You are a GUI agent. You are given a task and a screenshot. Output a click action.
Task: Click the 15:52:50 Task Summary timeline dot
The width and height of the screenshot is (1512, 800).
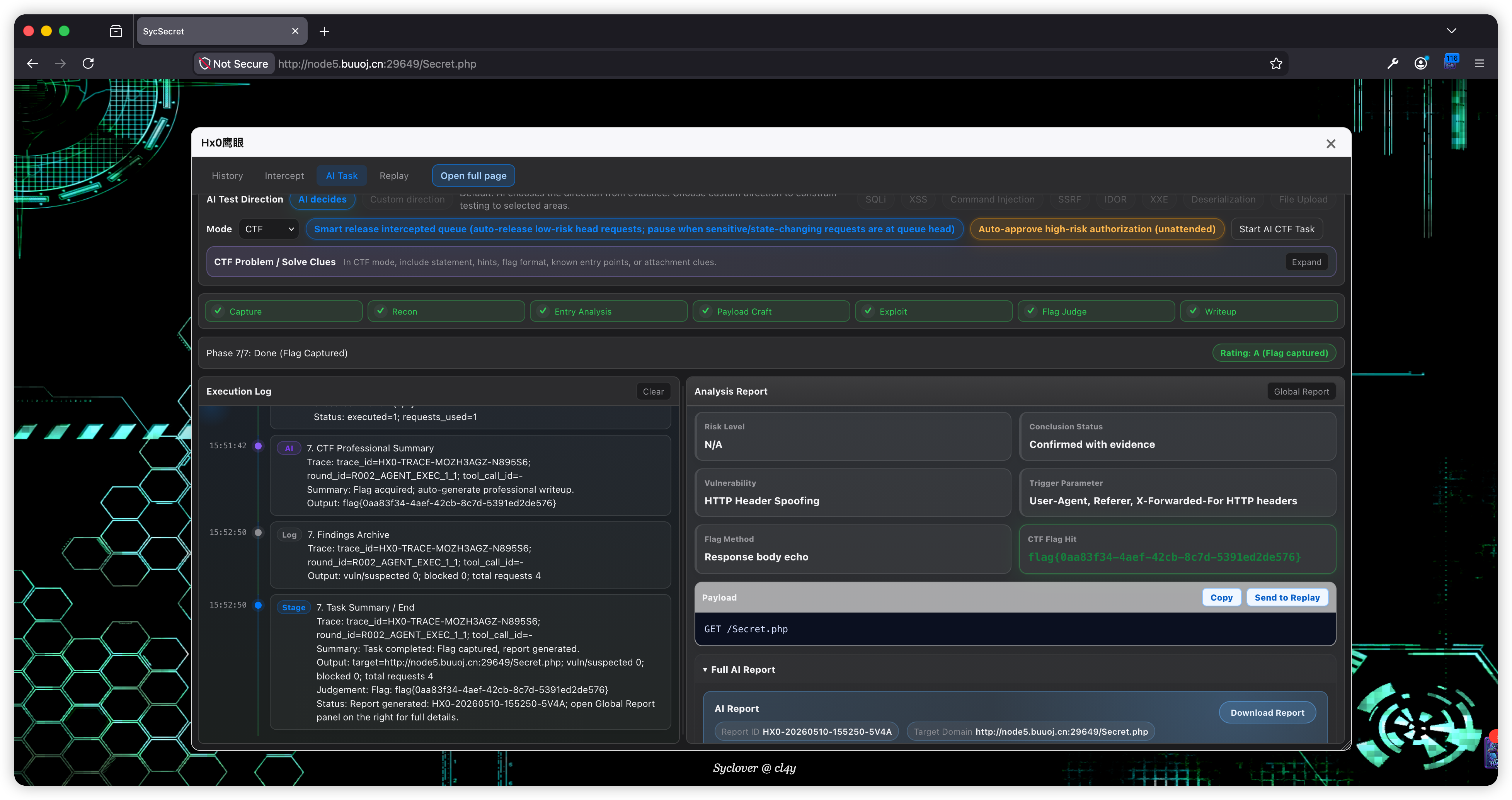(258, 605)
